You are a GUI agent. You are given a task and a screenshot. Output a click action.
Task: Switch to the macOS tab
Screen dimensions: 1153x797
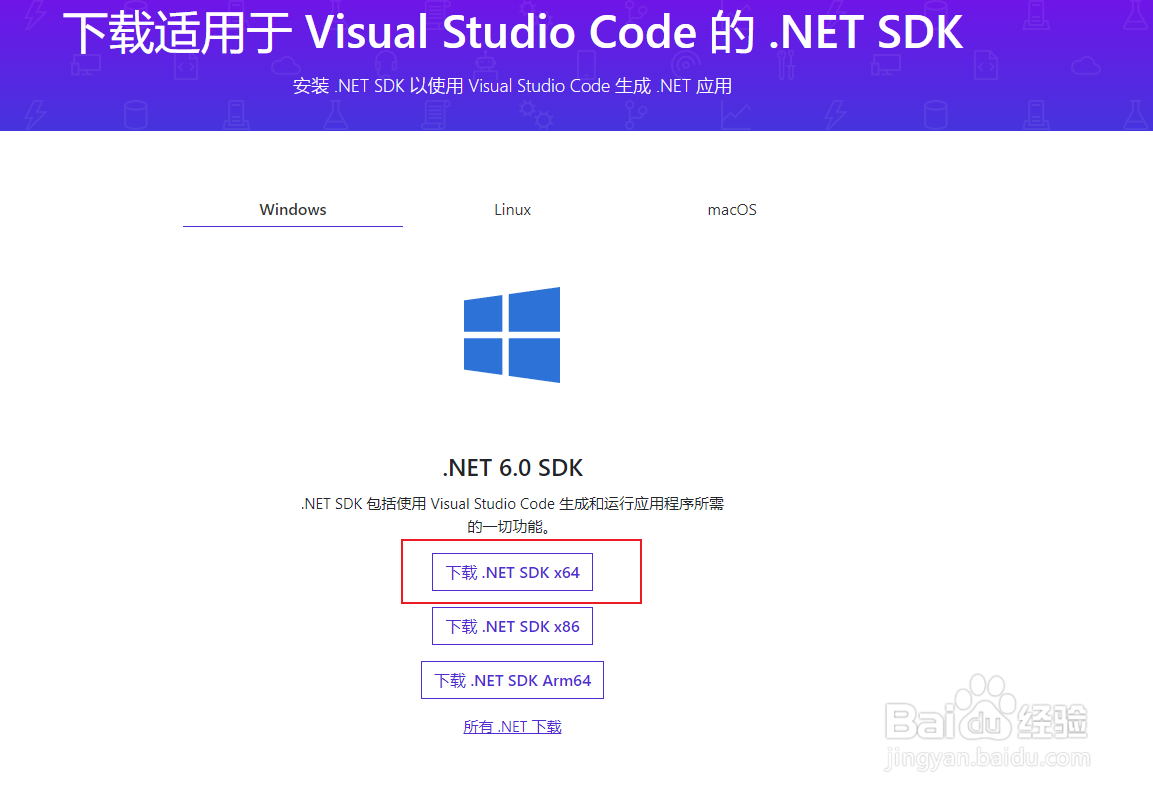click(x=732, y=210)
